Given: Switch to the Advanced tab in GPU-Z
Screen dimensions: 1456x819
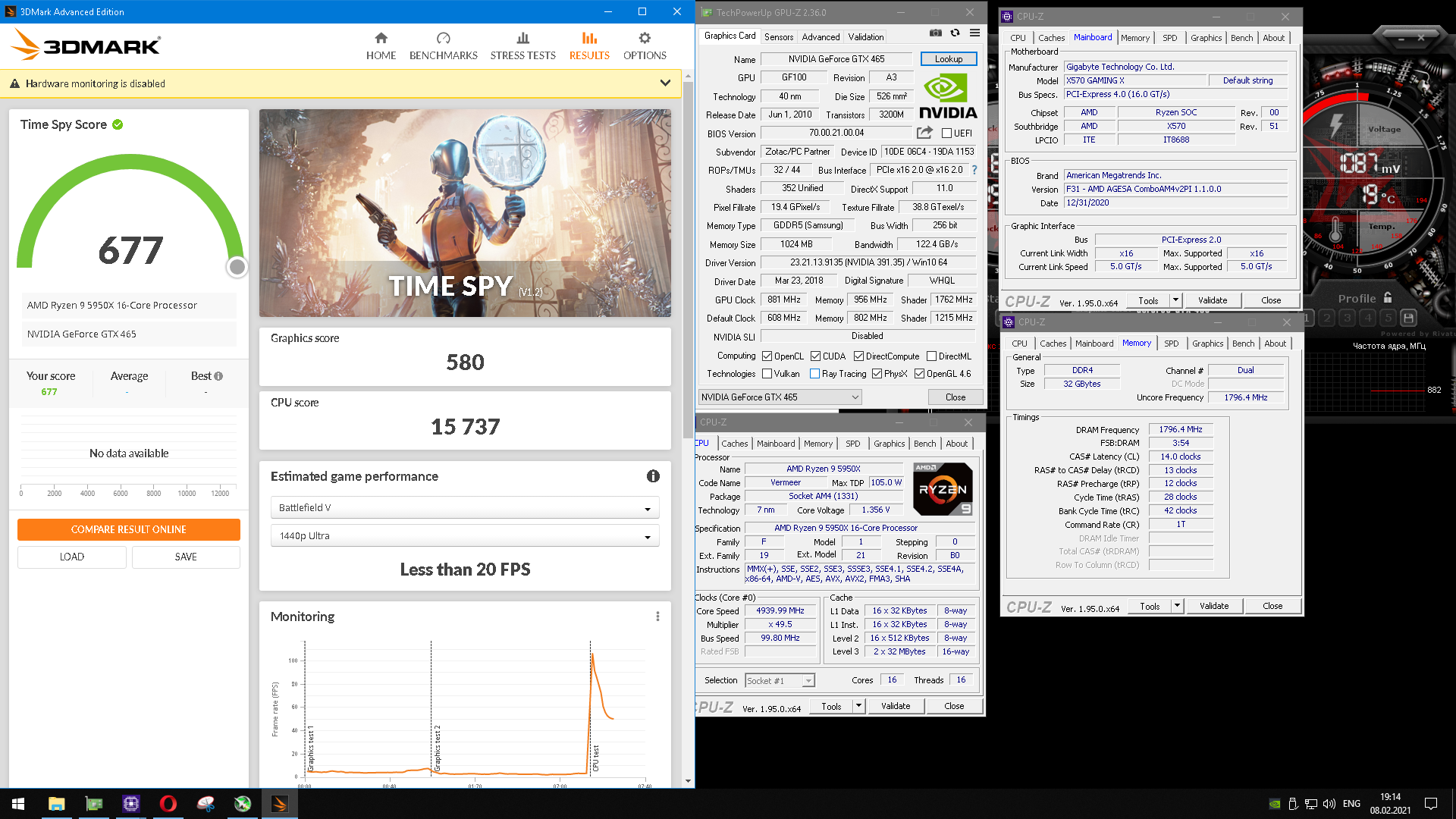Looking at the screenshot, I should [821, 37].
